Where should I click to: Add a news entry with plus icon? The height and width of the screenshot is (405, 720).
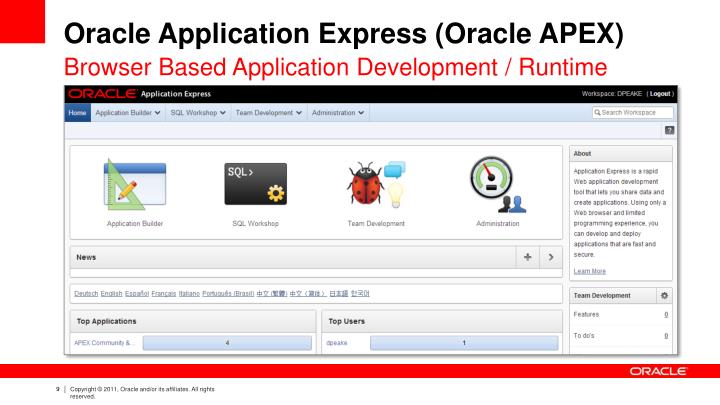click(x=528, y=257)
